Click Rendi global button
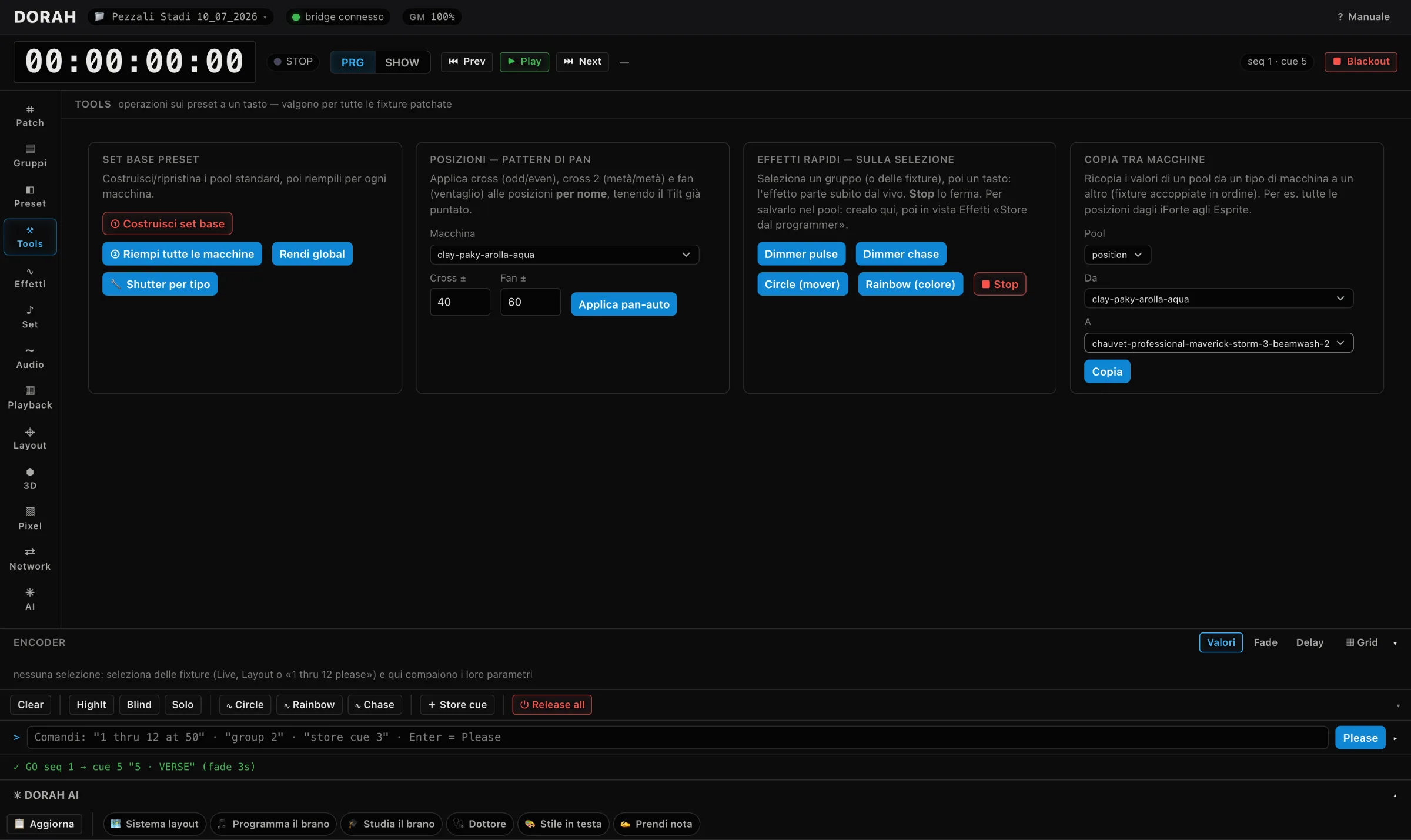Image resolution: width=1411 pixels, height=840 pixels. pyautogui.click(x=312, y=254)
